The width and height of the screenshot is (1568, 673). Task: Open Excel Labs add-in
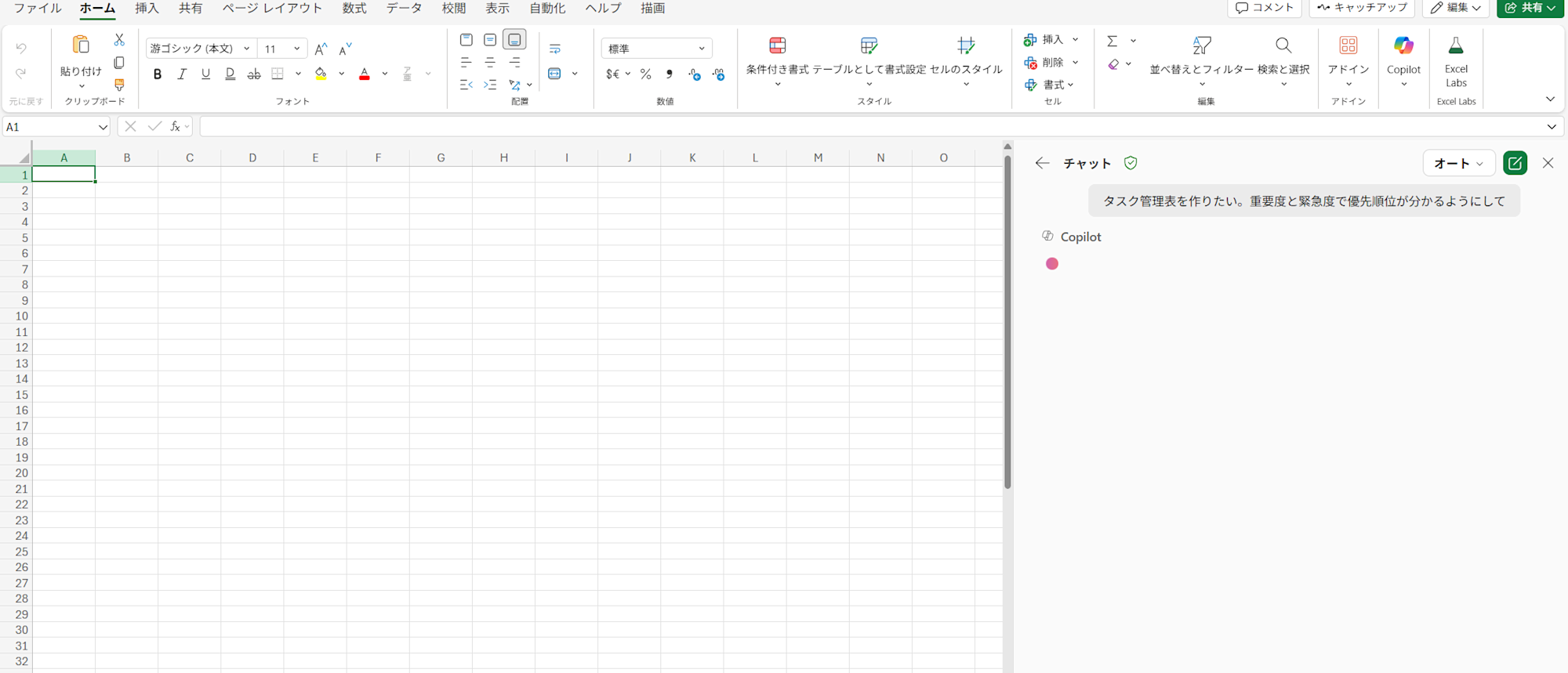click(1455, 61)
